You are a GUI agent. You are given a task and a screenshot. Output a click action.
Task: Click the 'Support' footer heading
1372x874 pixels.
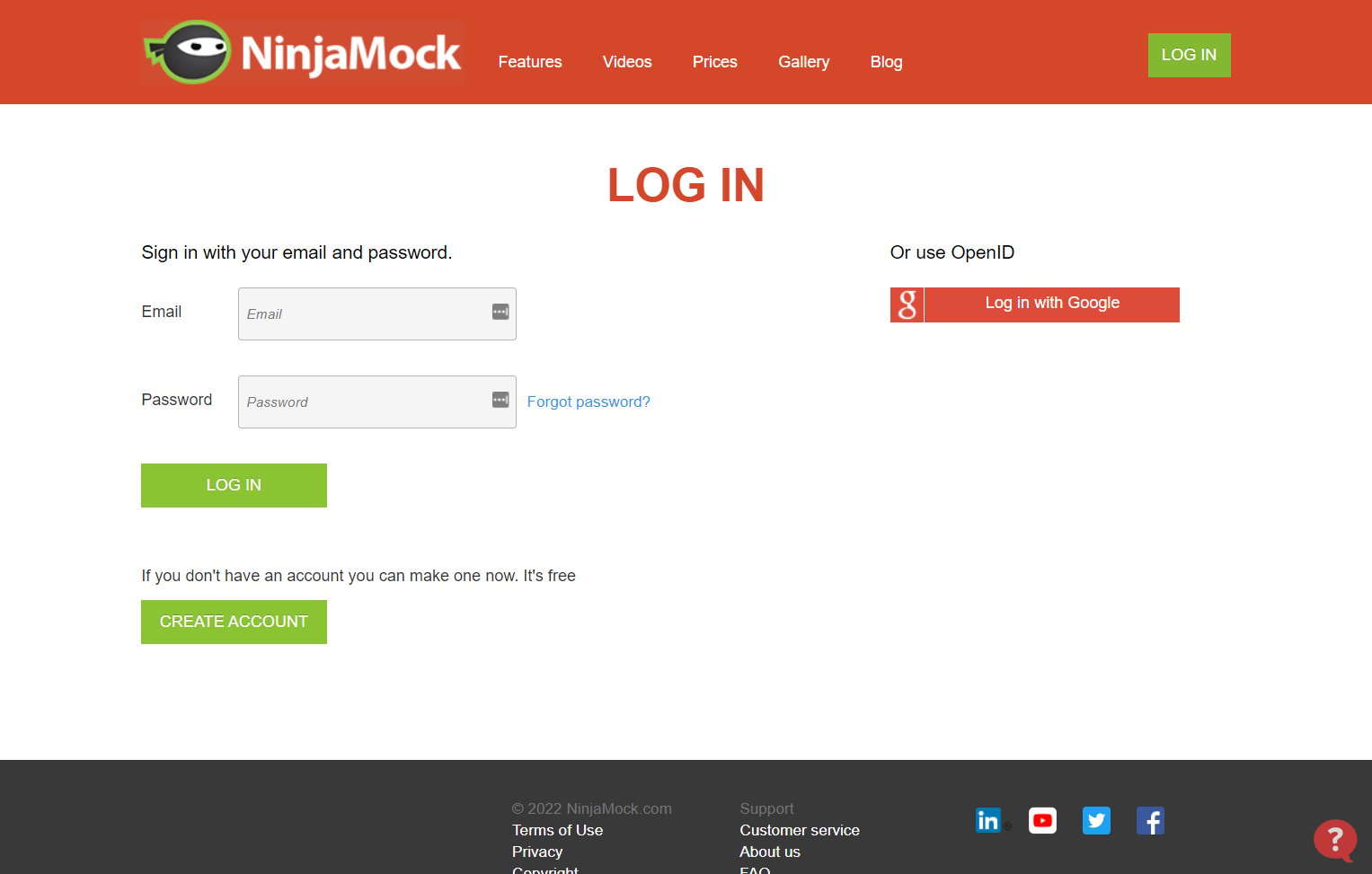click(x=766, y=808)
